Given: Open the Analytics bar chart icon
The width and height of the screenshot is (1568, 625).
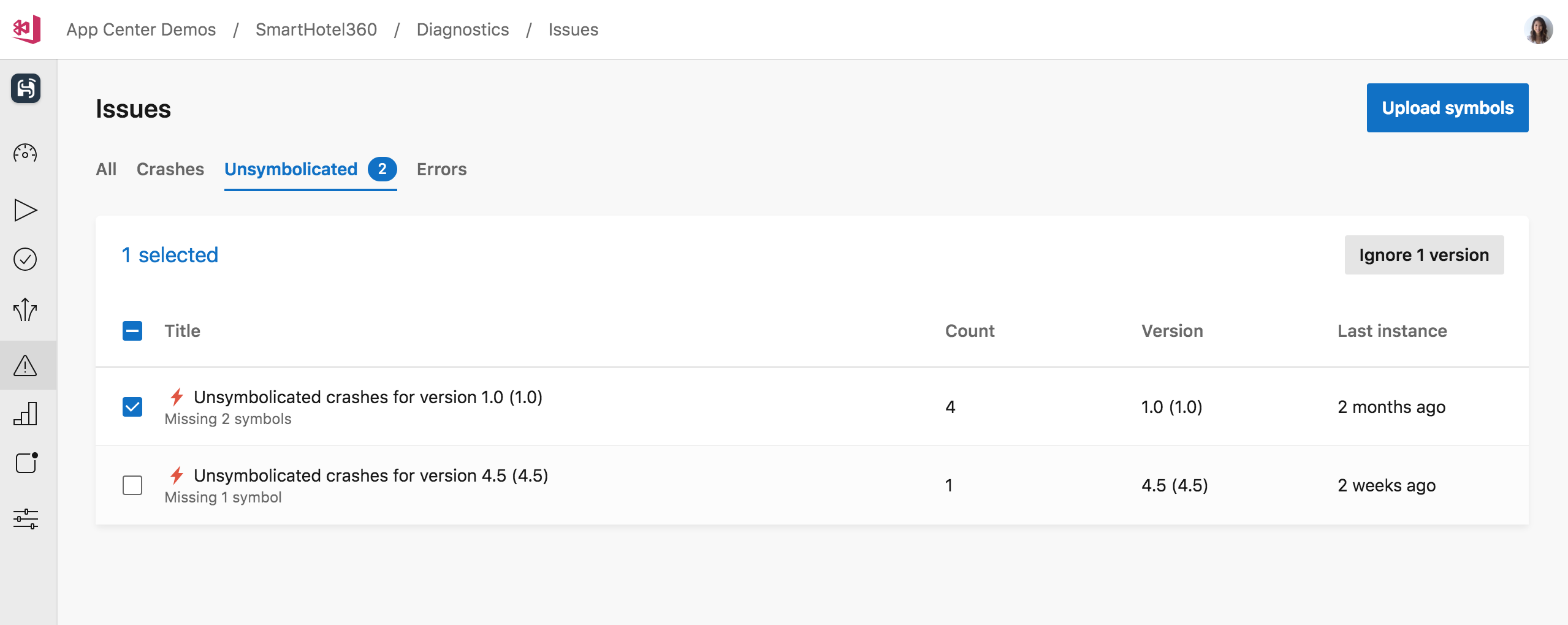Looking at the screenshot, I should pyautogui.click(x=25, y=414).
